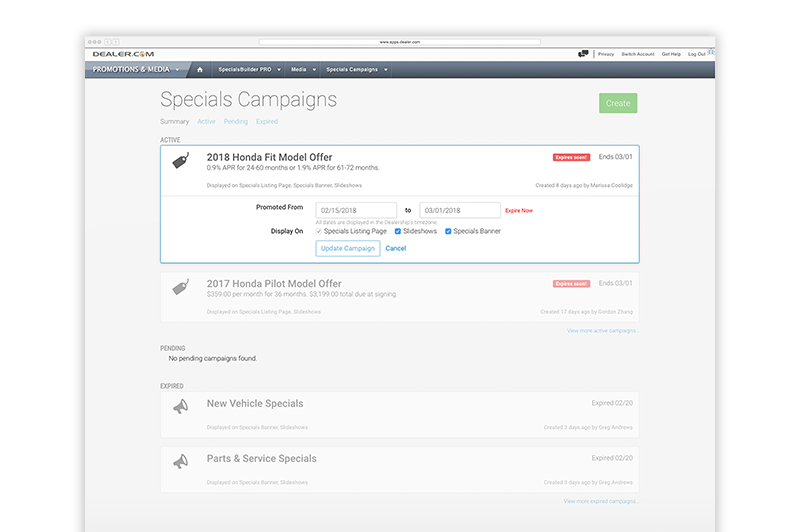800x532 pixels.
Task: Open the 2018 Honda Fit Model Offer title
Action: pos(269,157)
